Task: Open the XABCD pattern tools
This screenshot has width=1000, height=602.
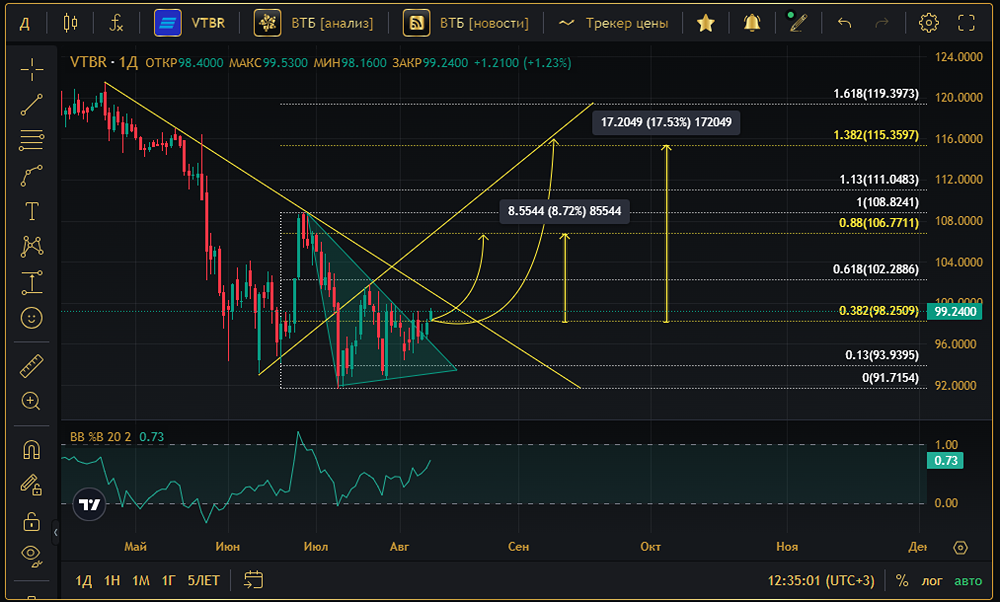Action: pos(31,246)
